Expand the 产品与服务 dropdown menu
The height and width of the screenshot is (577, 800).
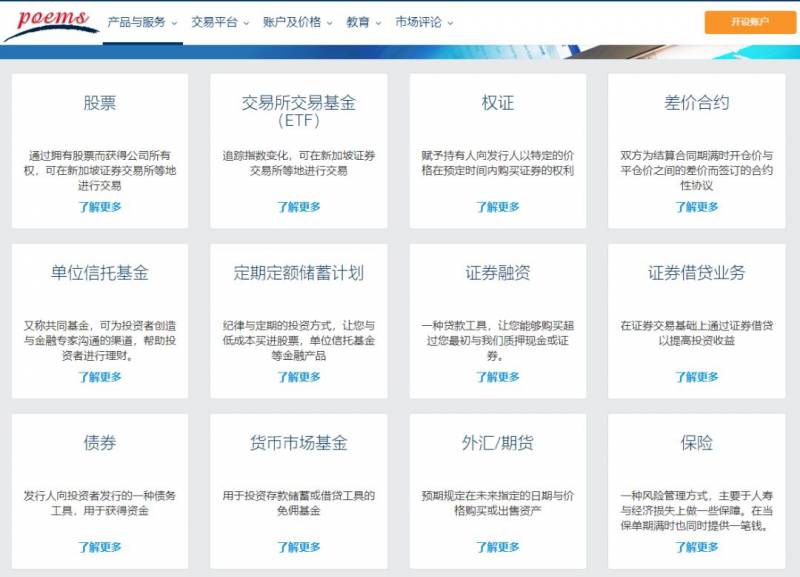click(141, 22)
